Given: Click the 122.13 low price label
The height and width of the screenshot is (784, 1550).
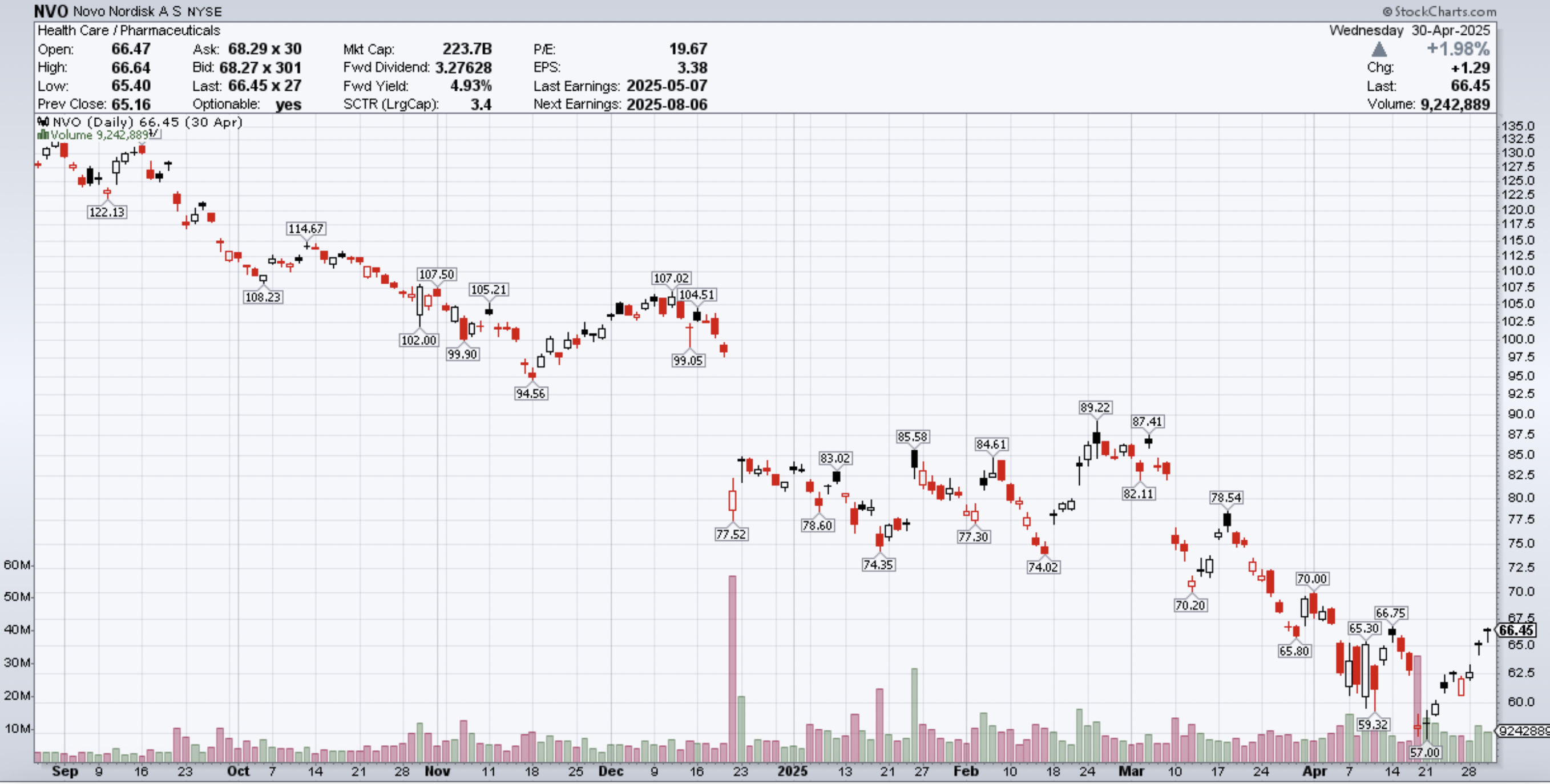Looking at the screenshot, I should [x=107, y=212].
